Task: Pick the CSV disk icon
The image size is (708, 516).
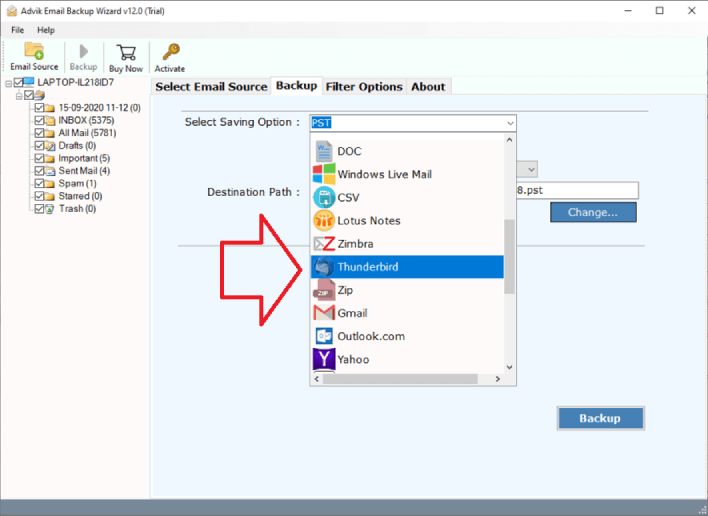Action: (324, 197)
